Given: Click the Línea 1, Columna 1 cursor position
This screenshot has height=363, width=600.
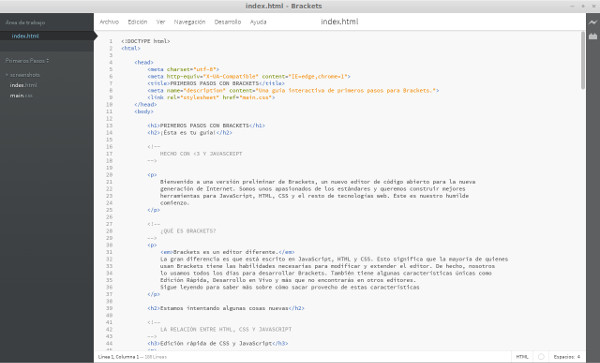Looking at the screenshot, I should 119,356.
